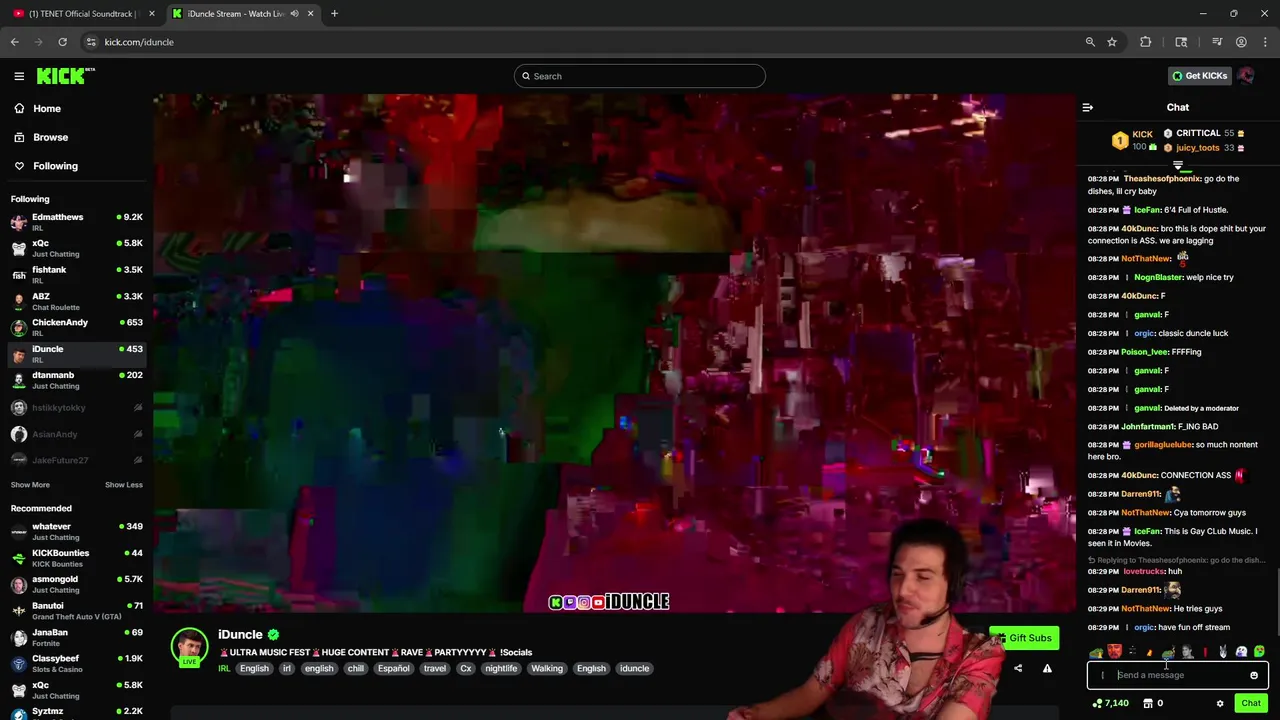The image size is (1280, 720).
Task: Reload the page
Action: point(62,42)
